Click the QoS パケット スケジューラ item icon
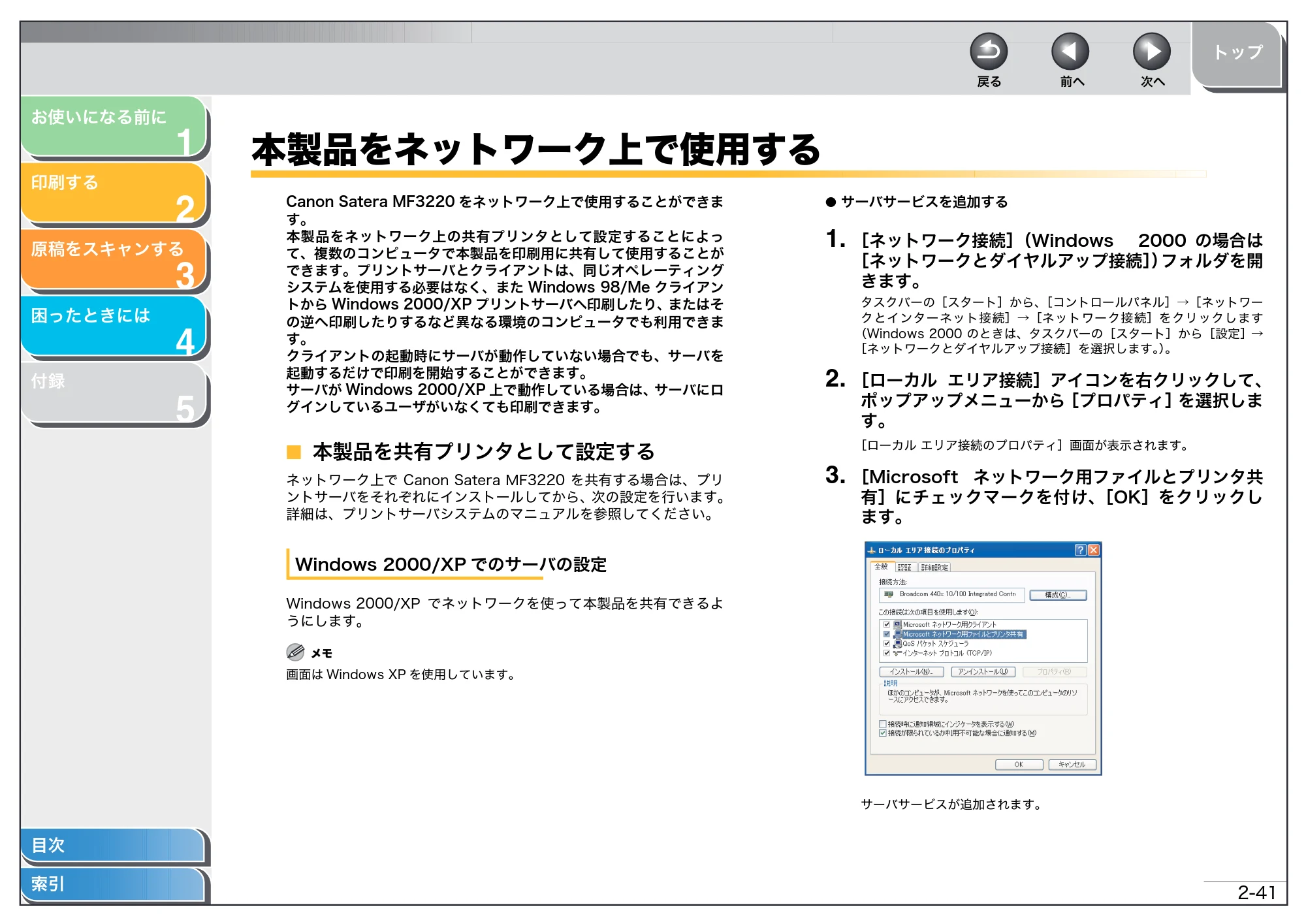 tap(898, 643)
